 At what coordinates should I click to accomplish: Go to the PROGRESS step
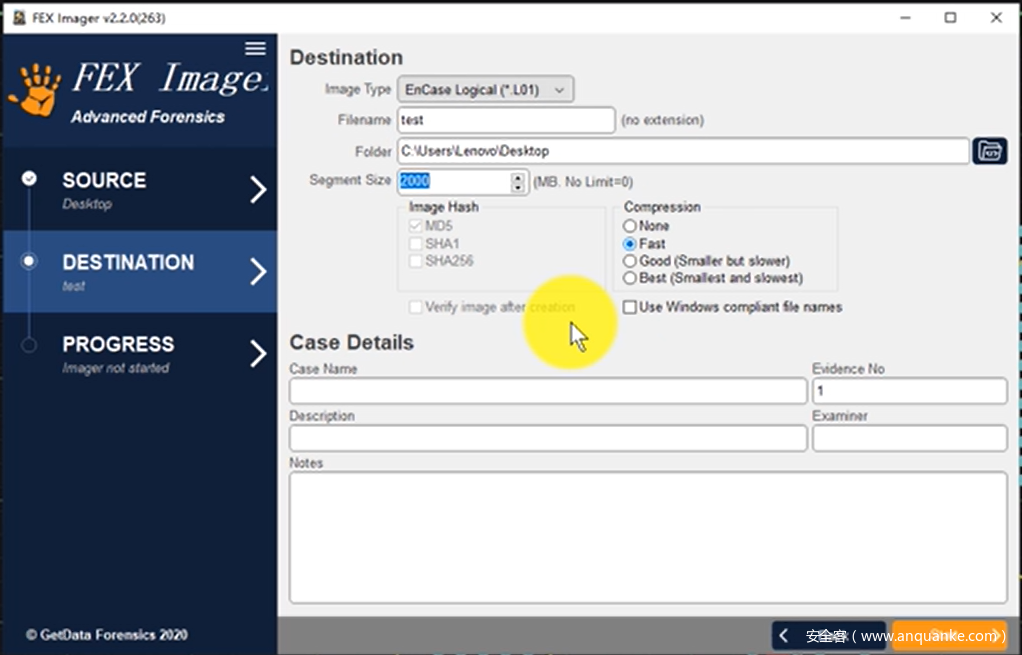coord(140,354)
